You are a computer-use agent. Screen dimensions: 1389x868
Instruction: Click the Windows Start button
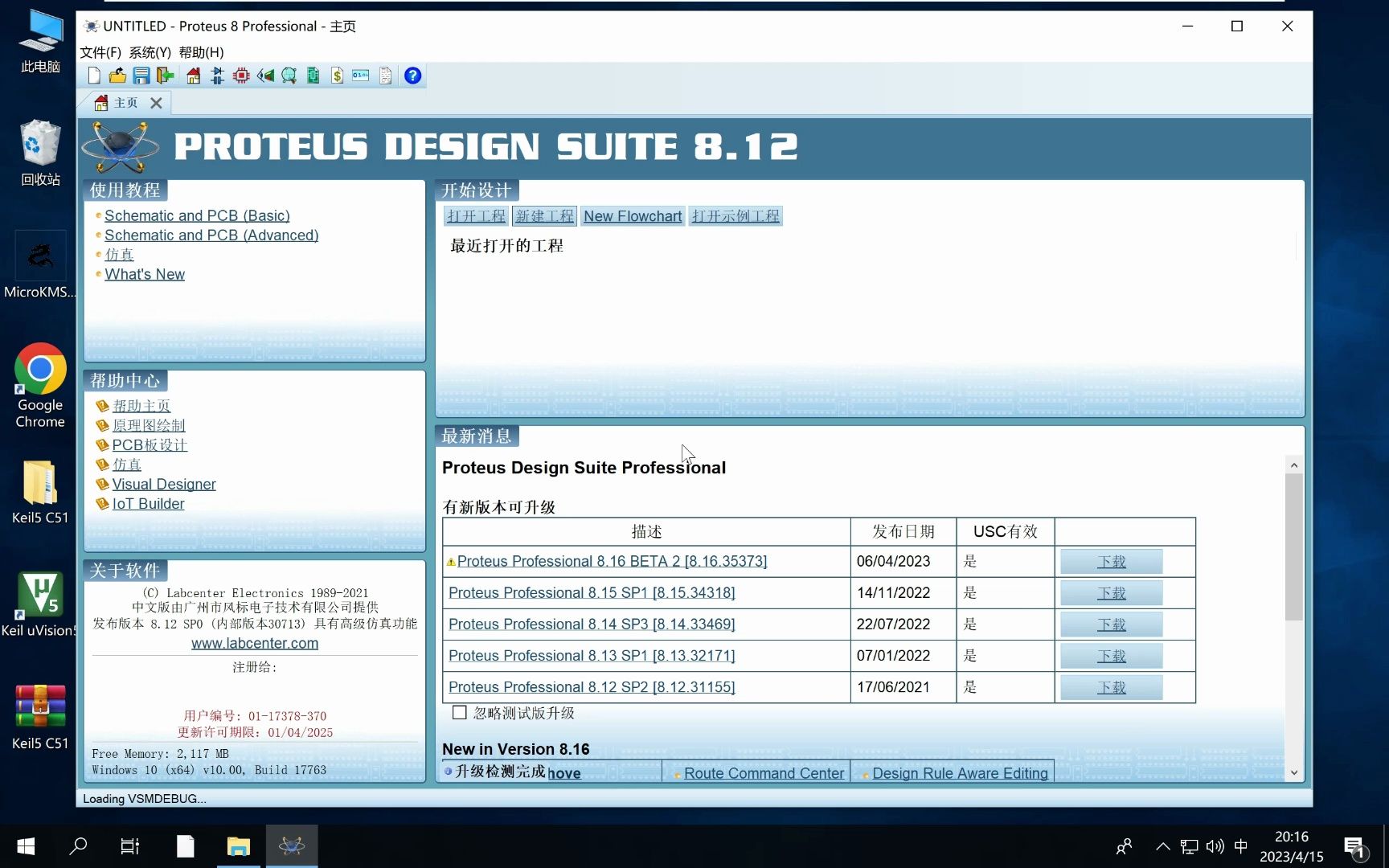26,846
